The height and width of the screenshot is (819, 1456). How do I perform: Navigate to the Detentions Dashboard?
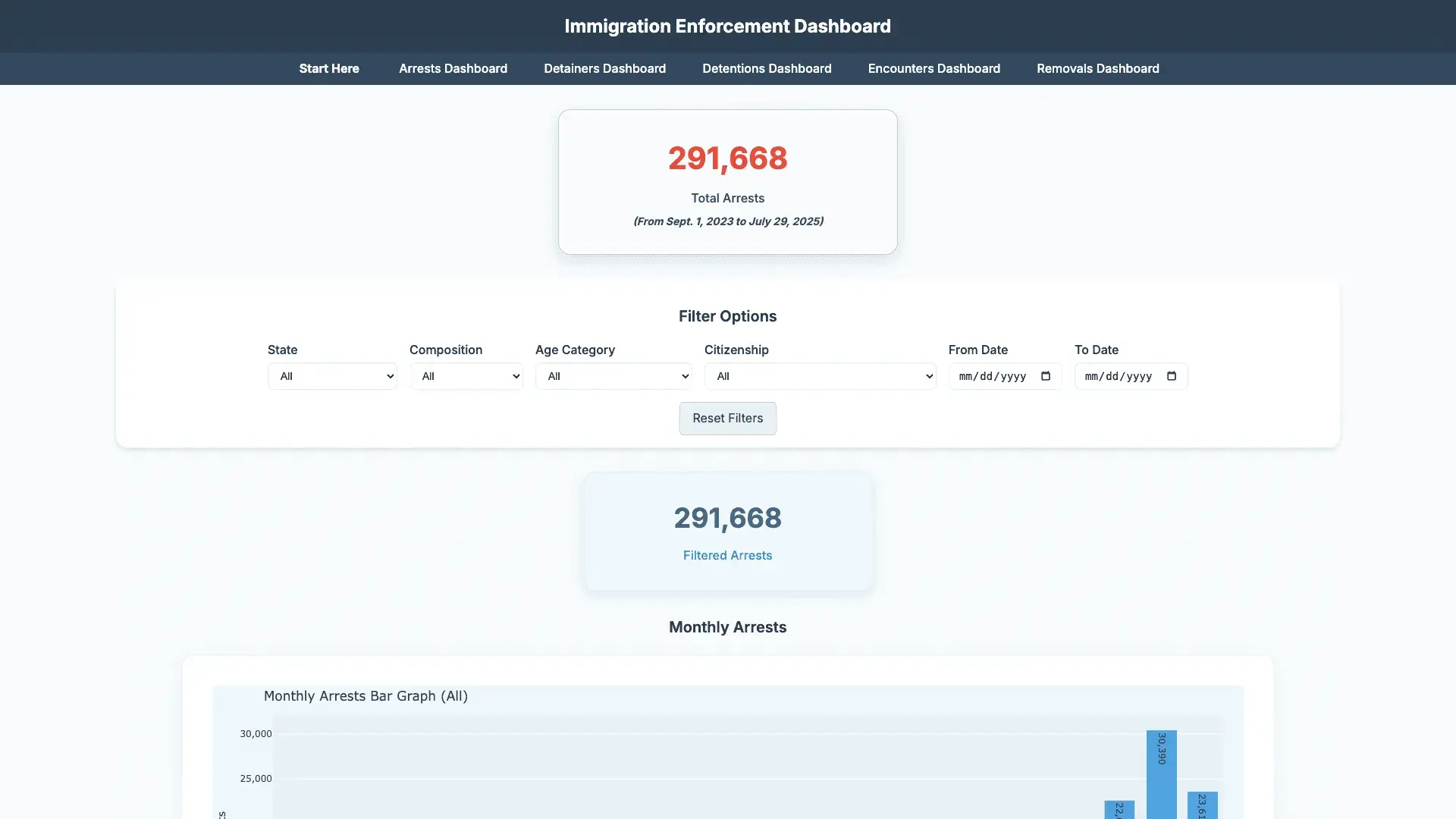[x=767, y=68]
